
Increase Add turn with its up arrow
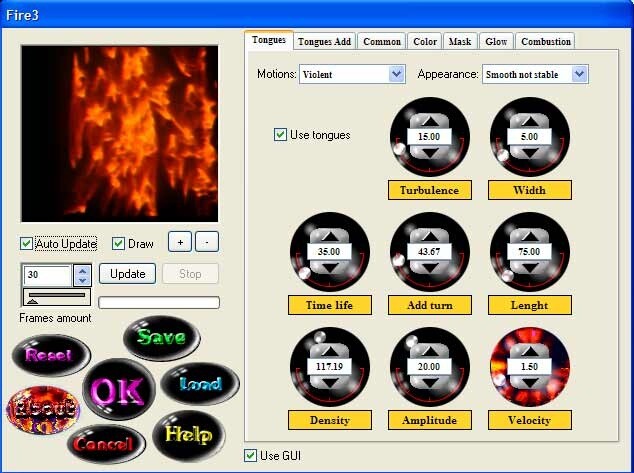point(430,236)
